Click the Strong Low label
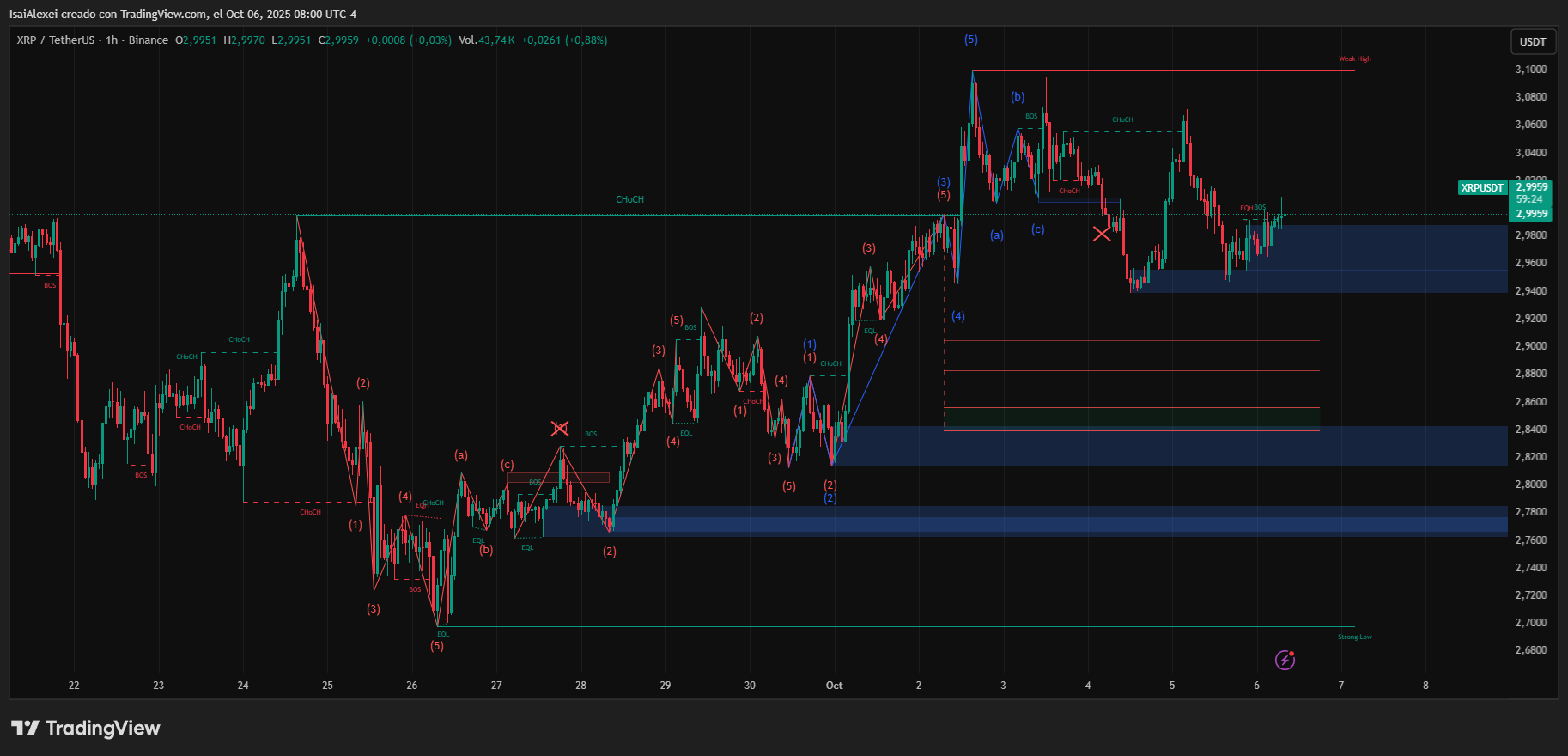This screenshot has height=756, width=1568. click(1354, 637)
